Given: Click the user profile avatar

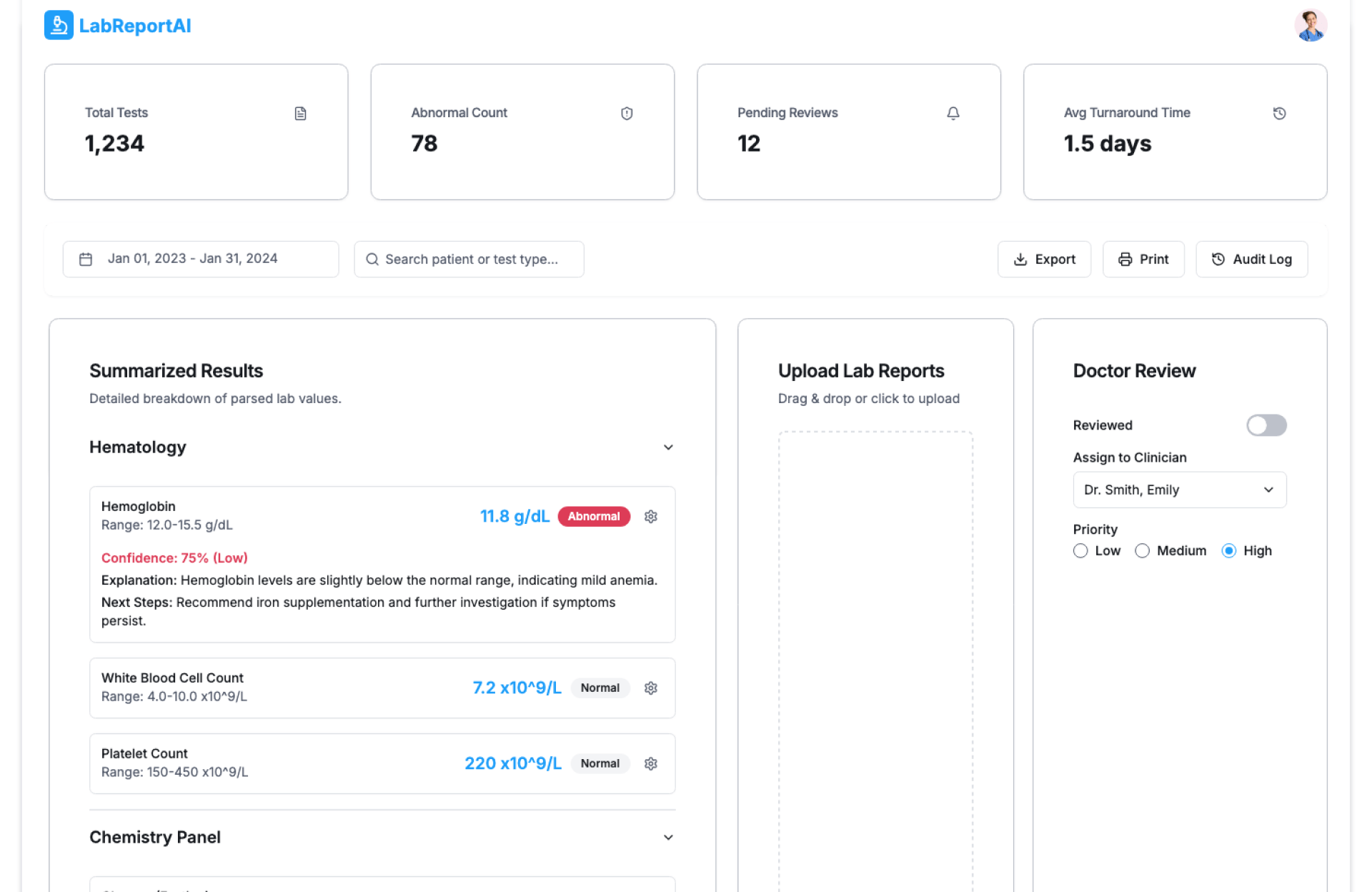Looking at the screenshot, I should click(x=1310, y=26).
